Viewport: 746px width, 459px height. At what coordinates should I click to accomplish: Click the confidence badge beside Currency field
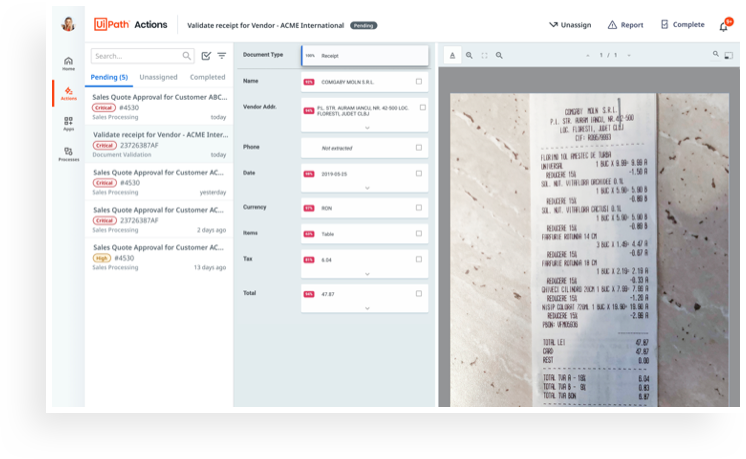point(309,208)
